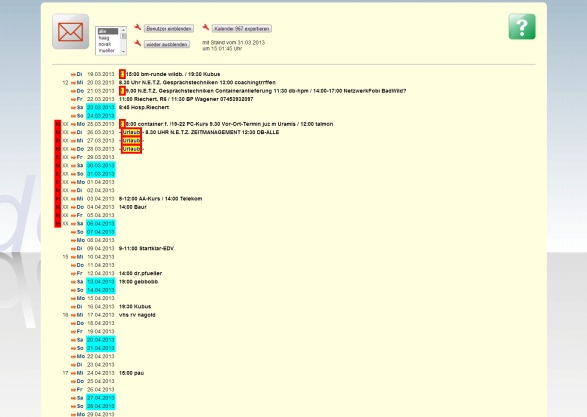Screen dimensions: 587x417
Task: Click the highlighted date 06.04.2013
Action: [x=101, y=223]
